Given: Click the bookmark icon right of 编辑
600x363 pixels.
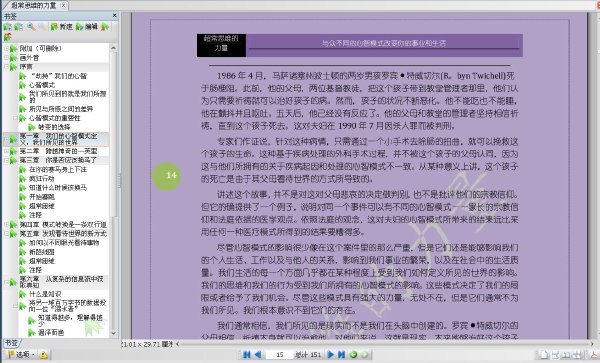Looking at the screenshot, I should pos(105,26).
